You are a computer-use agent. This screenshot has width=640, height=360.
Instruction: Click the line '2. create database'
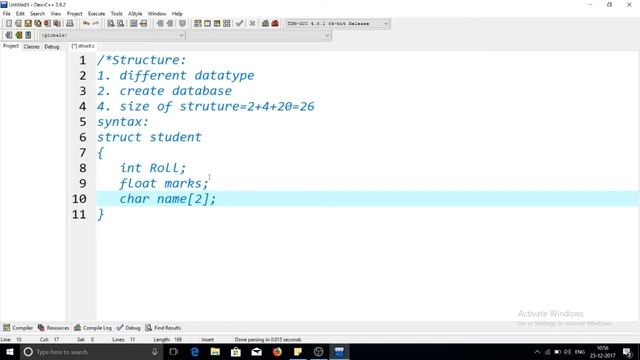click(x=164, y=91)
